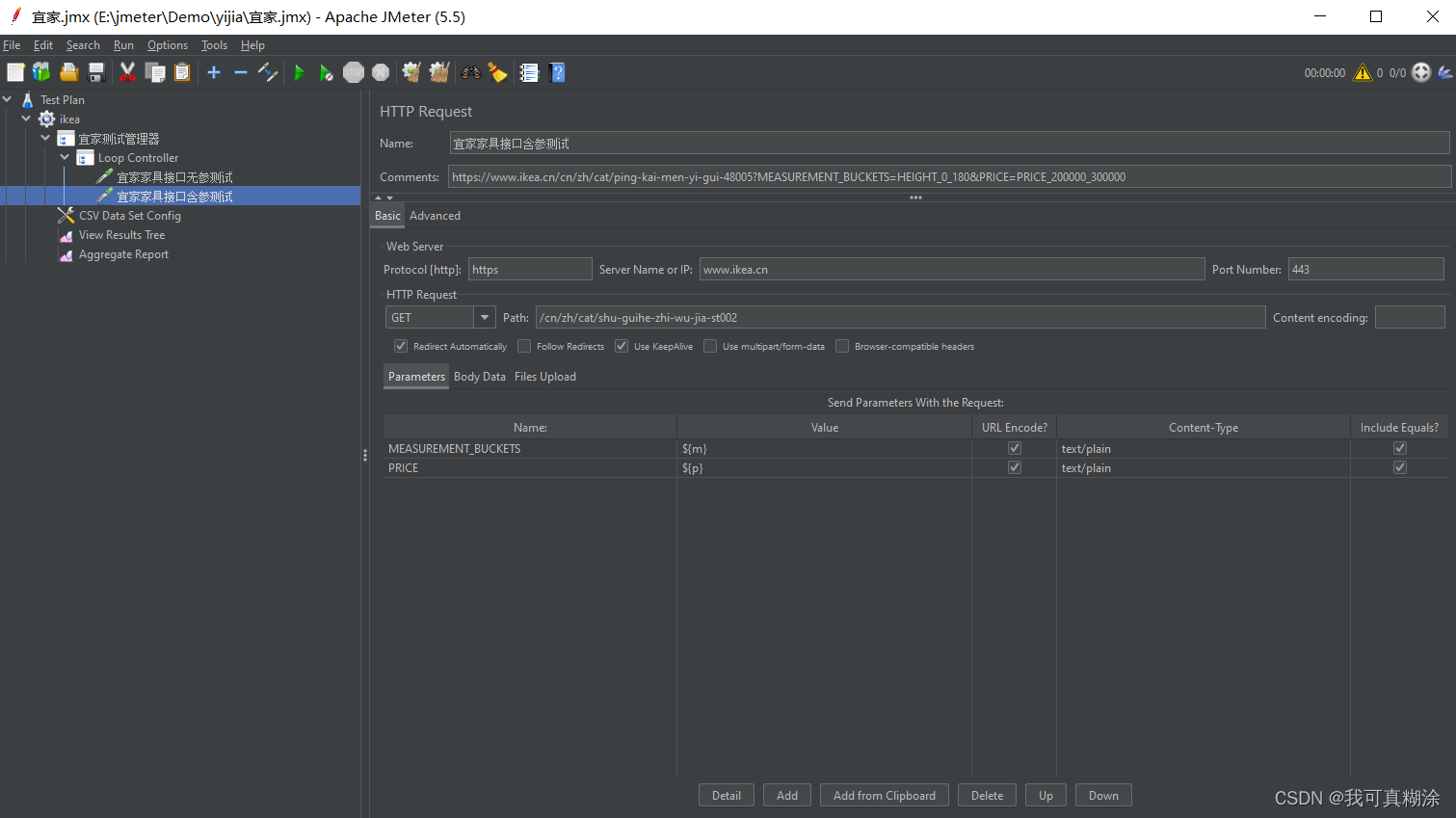
Task: Click the Clear All double-broom icon
Action: (x=439, y=72)
